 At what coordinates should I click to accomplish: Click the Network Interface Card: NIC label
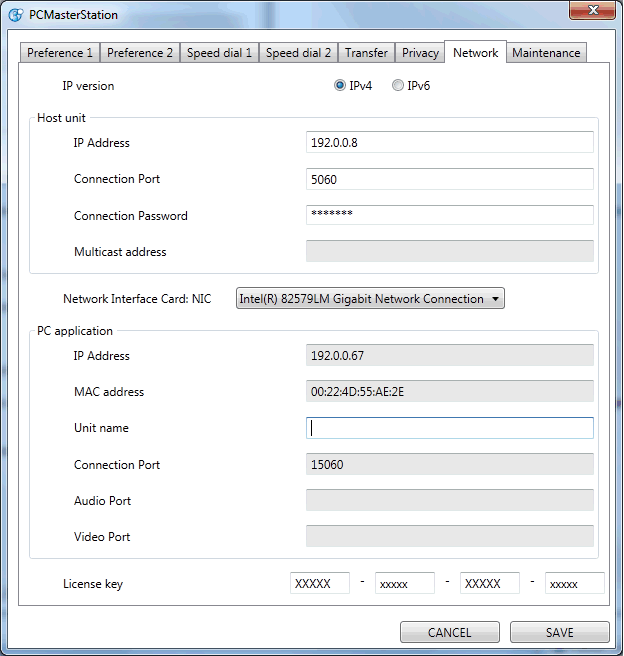coord(137,299)
